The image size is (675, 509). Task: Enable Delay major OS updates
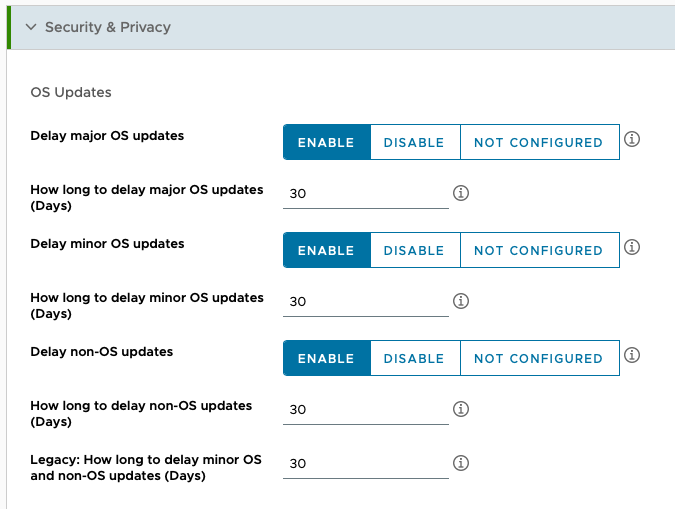326,142
